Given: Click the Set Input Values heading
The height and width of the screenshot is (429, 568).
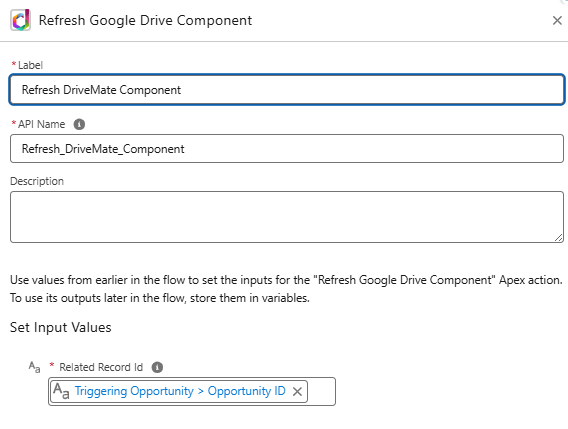Looking at the screenshot, I should (60, 327).
